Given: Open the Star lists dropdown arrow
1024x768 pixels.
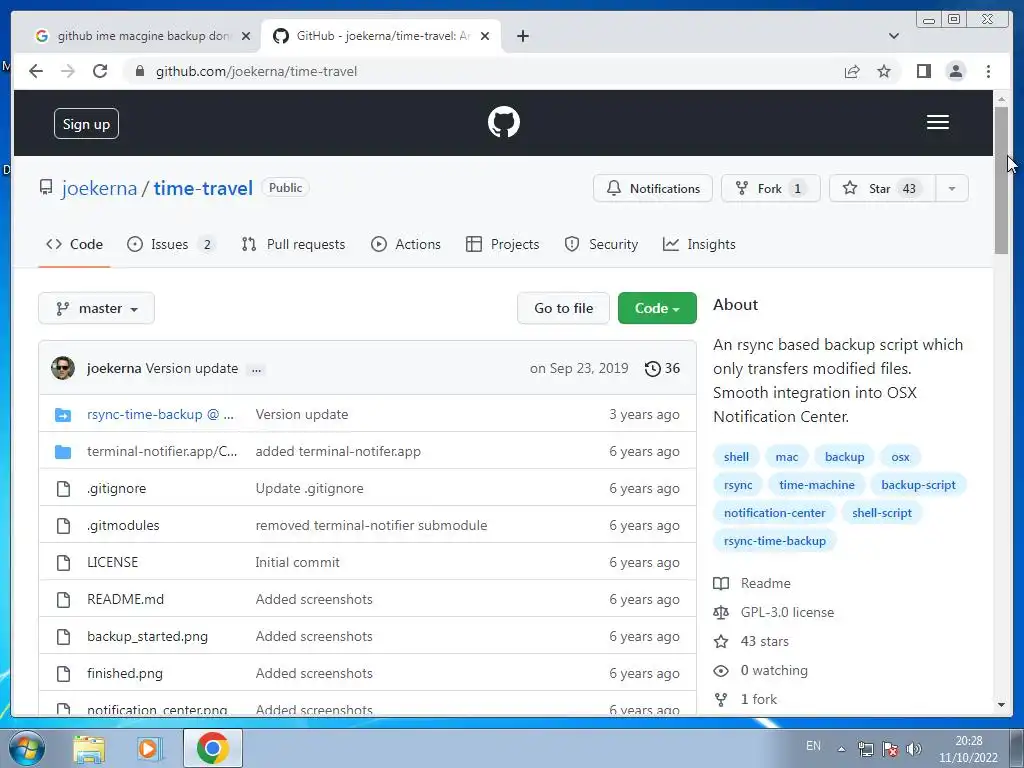Looking at the screenshot, I should [x=952, y=189].
